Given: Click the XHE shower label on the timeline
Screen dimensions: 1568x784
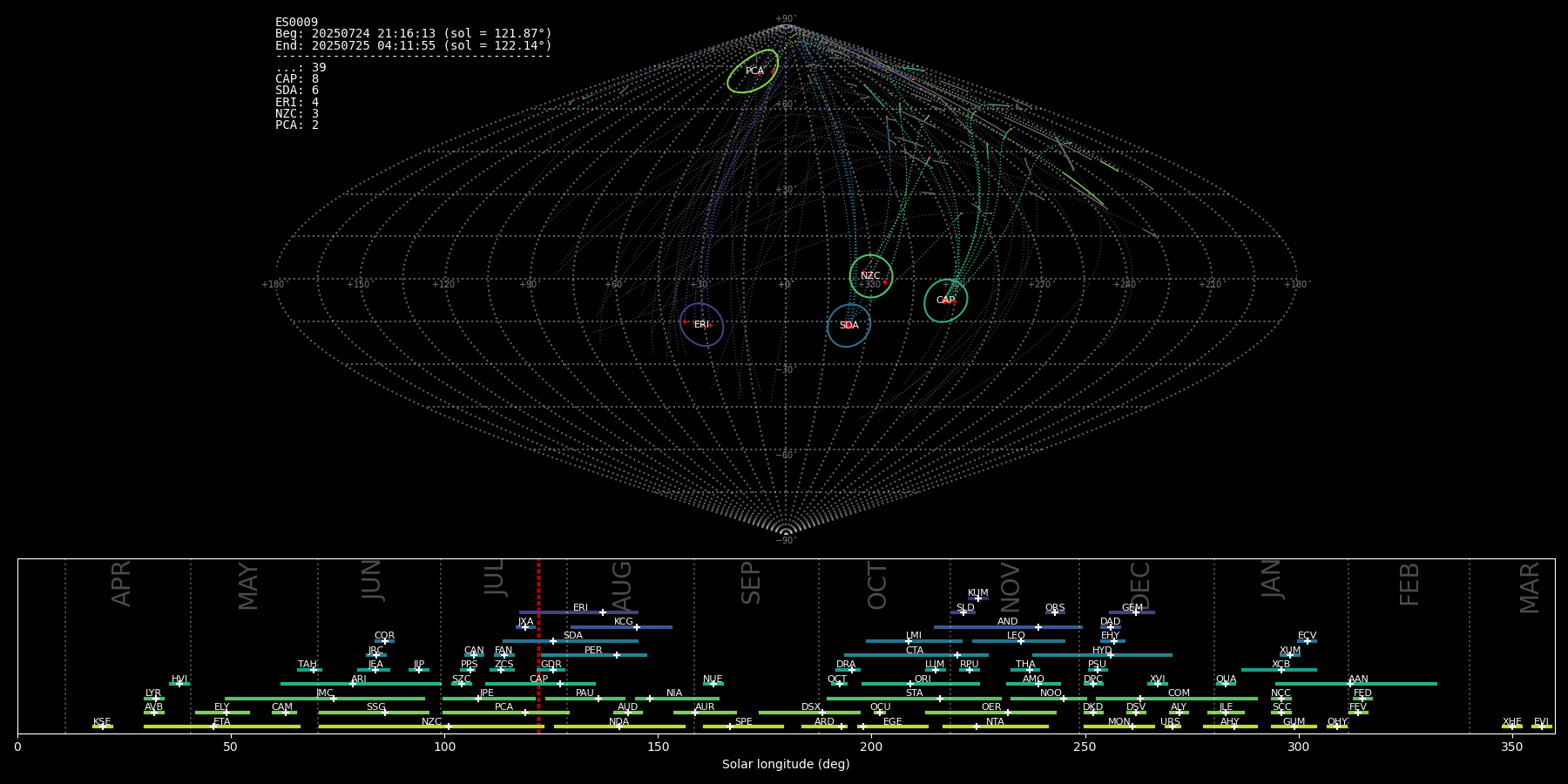Looking at the screenshot, I should (1511, 722).
